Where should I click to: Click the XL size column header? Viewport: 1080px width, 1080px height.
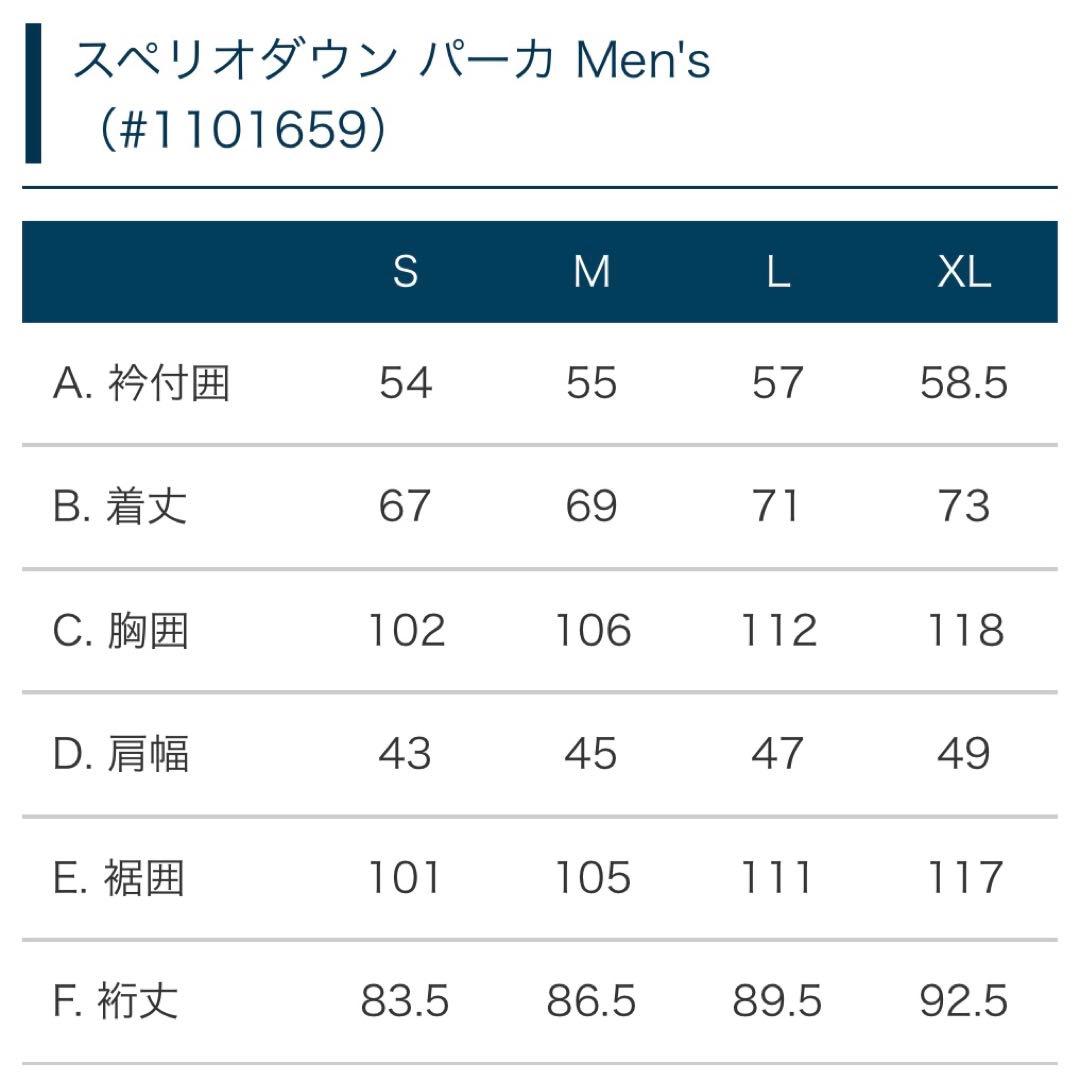point(963,272)
